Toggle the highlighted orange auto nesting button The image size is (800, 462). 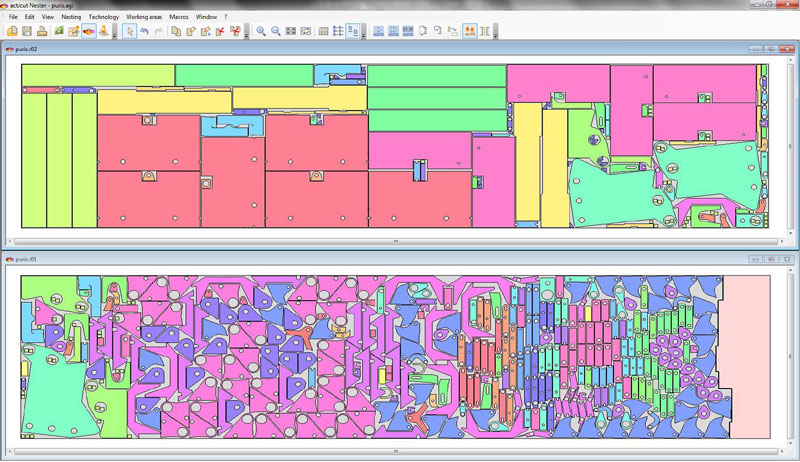(469, 31)
